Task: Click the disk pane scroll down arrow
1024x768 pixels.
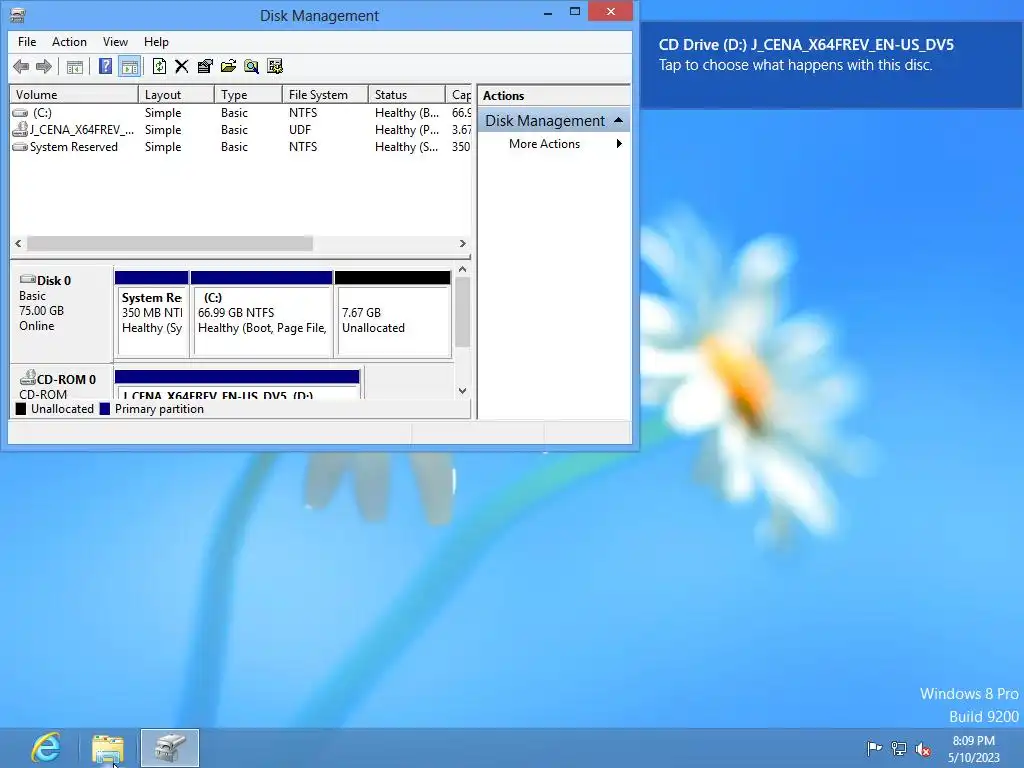Action: pyautogui.click(x=462, y=391)
